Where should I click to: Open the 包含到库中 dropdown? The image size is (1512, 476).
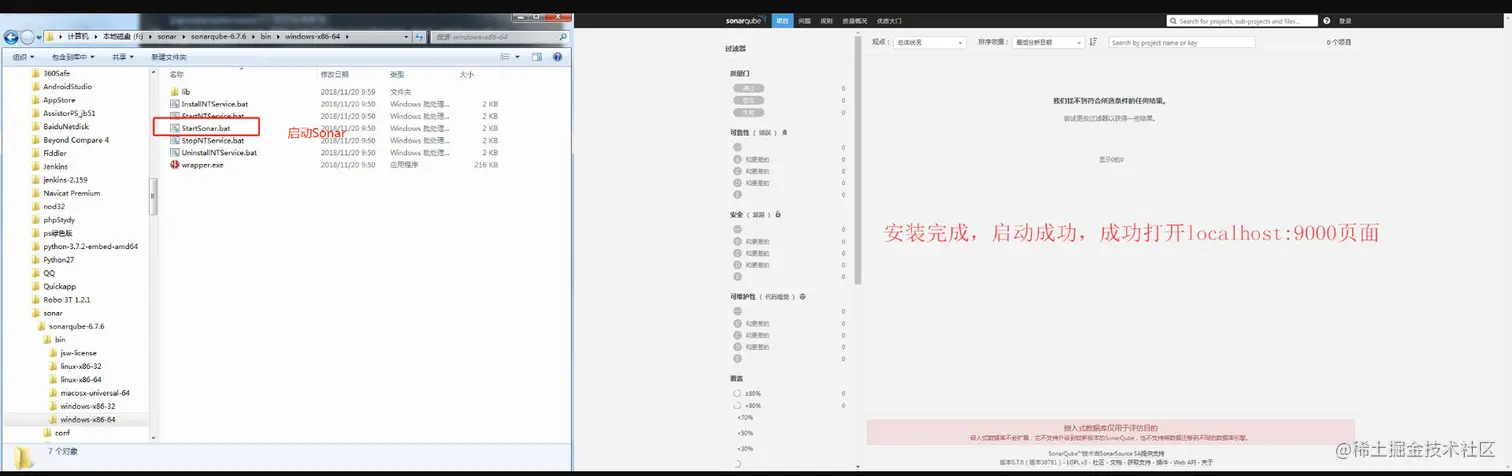(x=72, y=57)
